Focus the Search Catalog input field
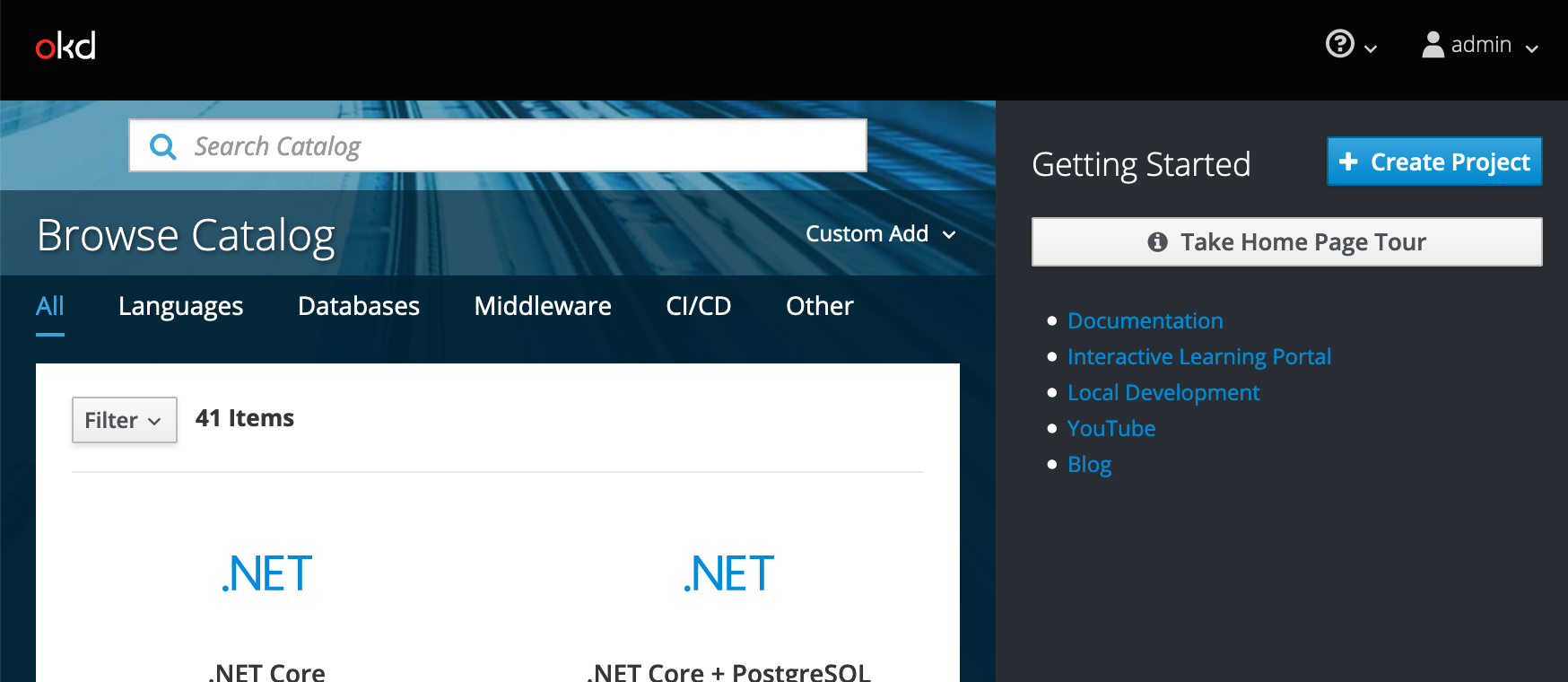This screenshot has height=682, width=1568. [520, 146]
